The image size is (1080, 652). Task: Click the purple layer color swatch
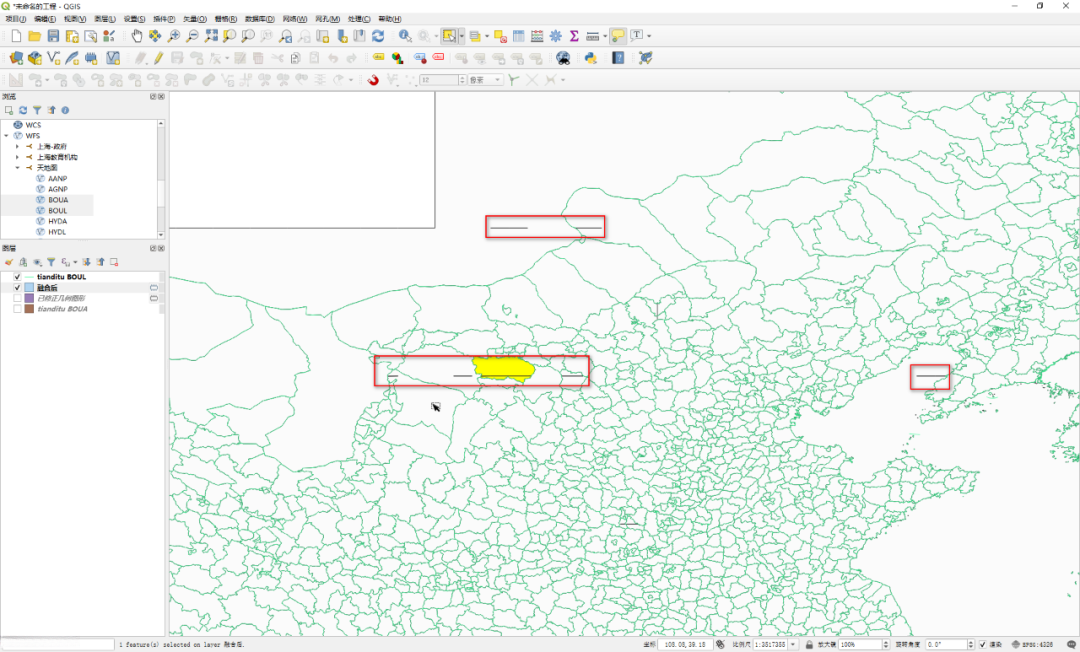(29, 298)
